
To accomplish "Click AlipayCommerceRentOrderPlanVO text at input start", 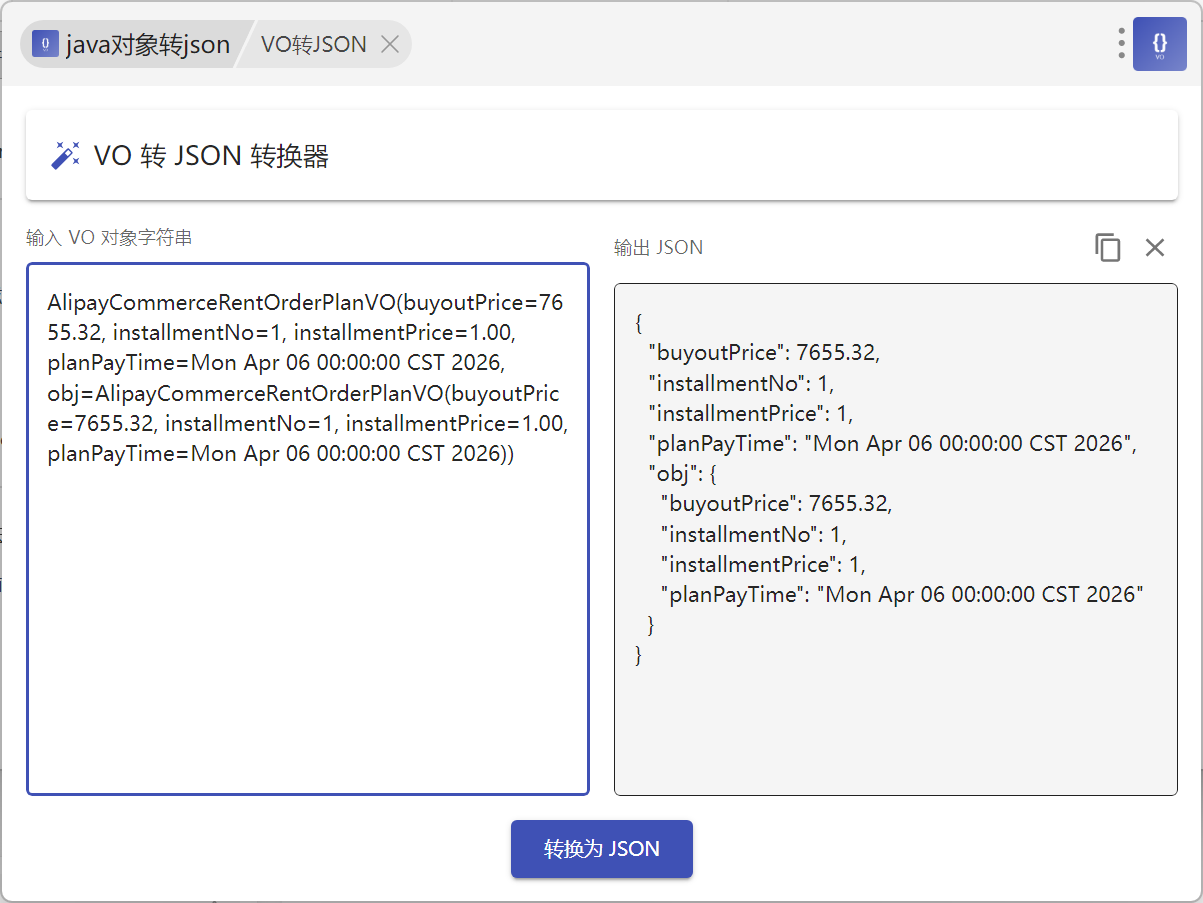I will pos(220,303).
